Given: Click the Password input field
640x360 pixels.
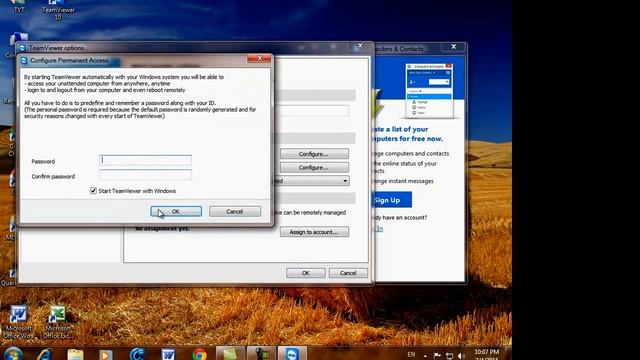Looking at the screenshot, I should 145,160.
